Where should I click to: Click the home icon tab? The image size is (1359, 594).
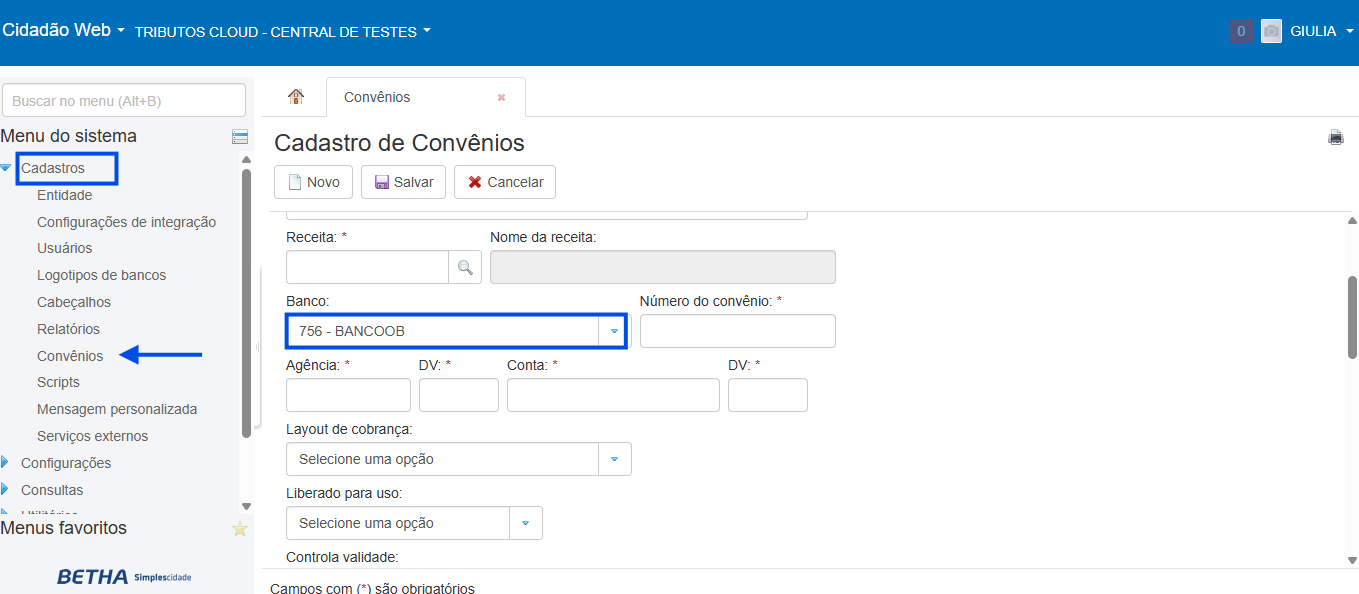[295, 97]
